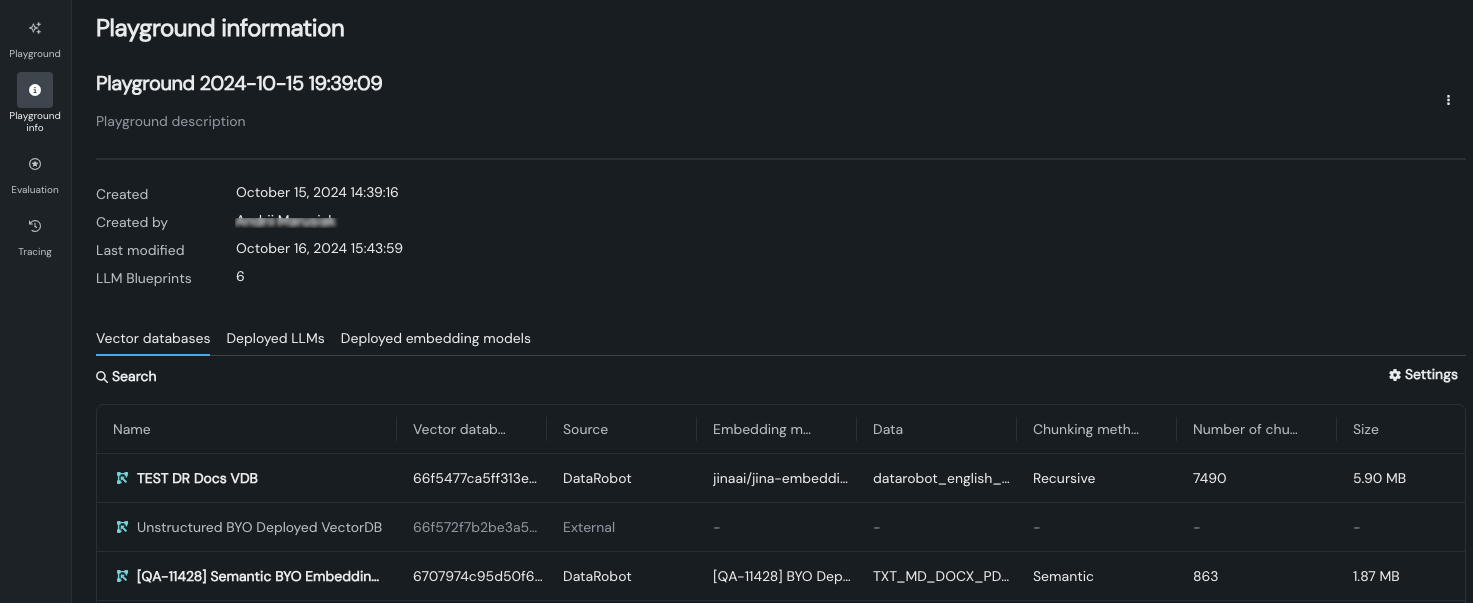Screen dimensions: 1473x603
Task: Click the Unstructured BYO Deployed VectorDB row icon
Action: tap(122, 527)
